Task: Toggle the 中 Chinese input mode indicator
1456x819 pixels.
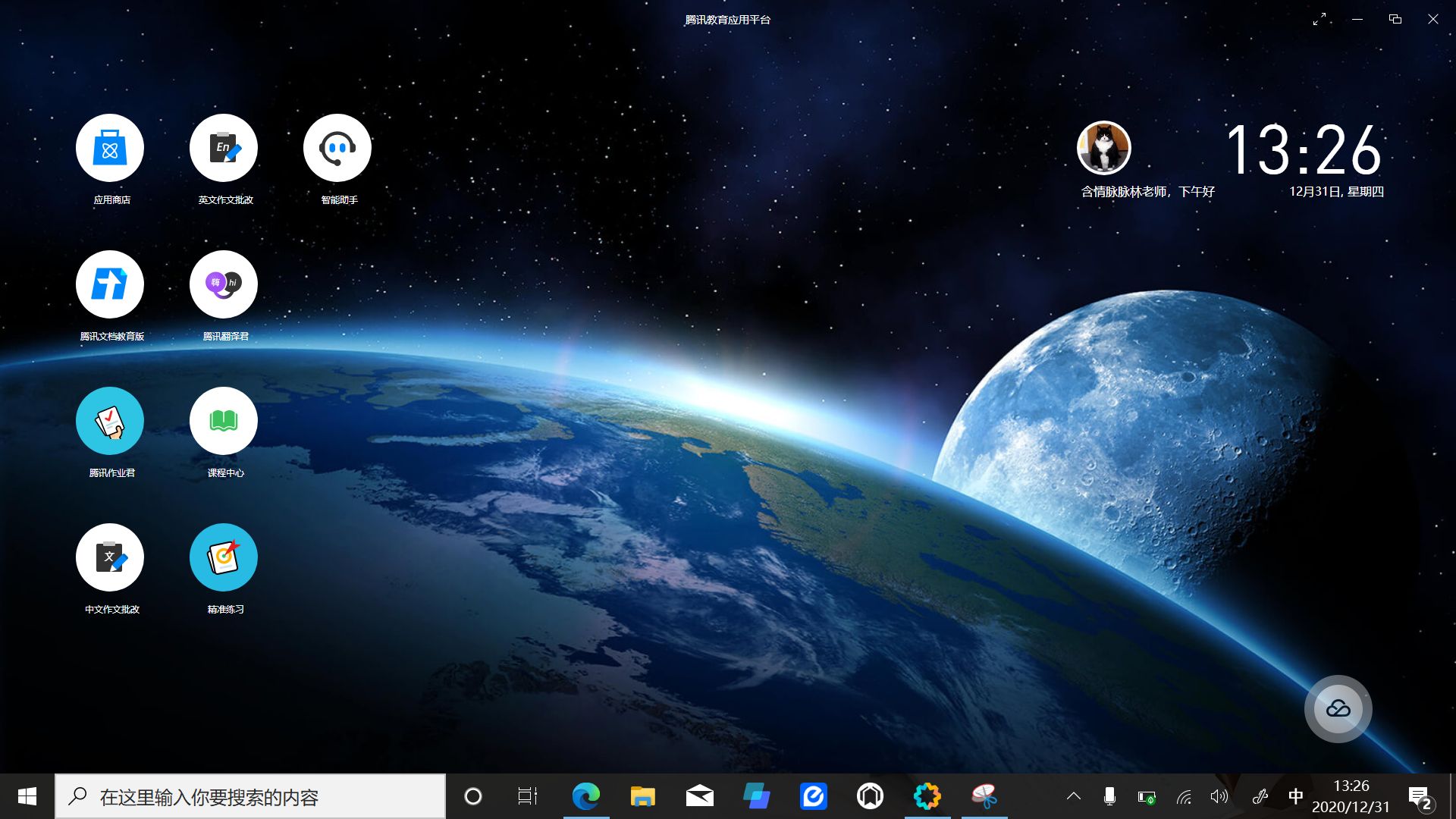Action: click(1296, 796)
